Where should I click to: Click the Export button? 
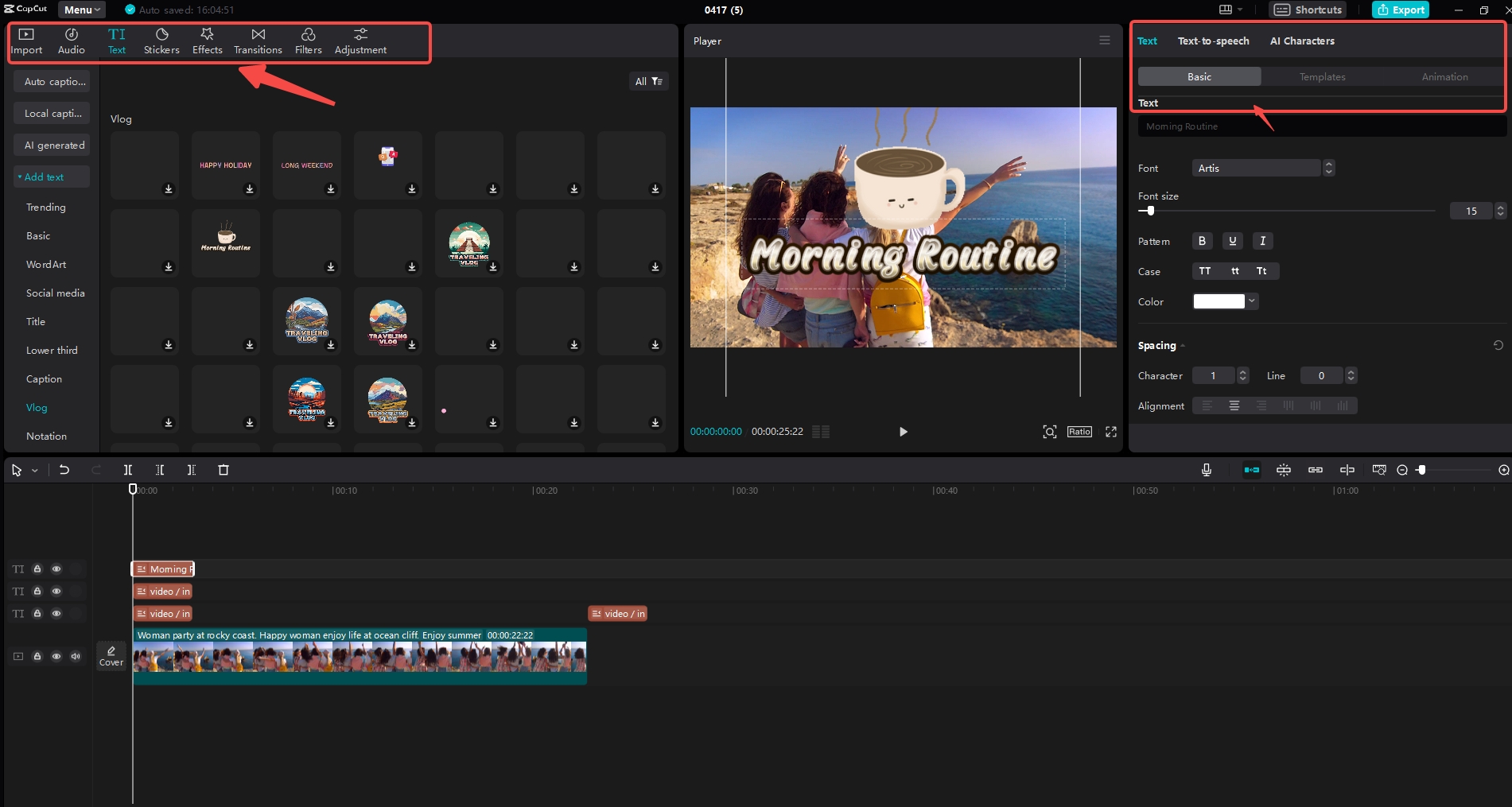pos(1401,10)
